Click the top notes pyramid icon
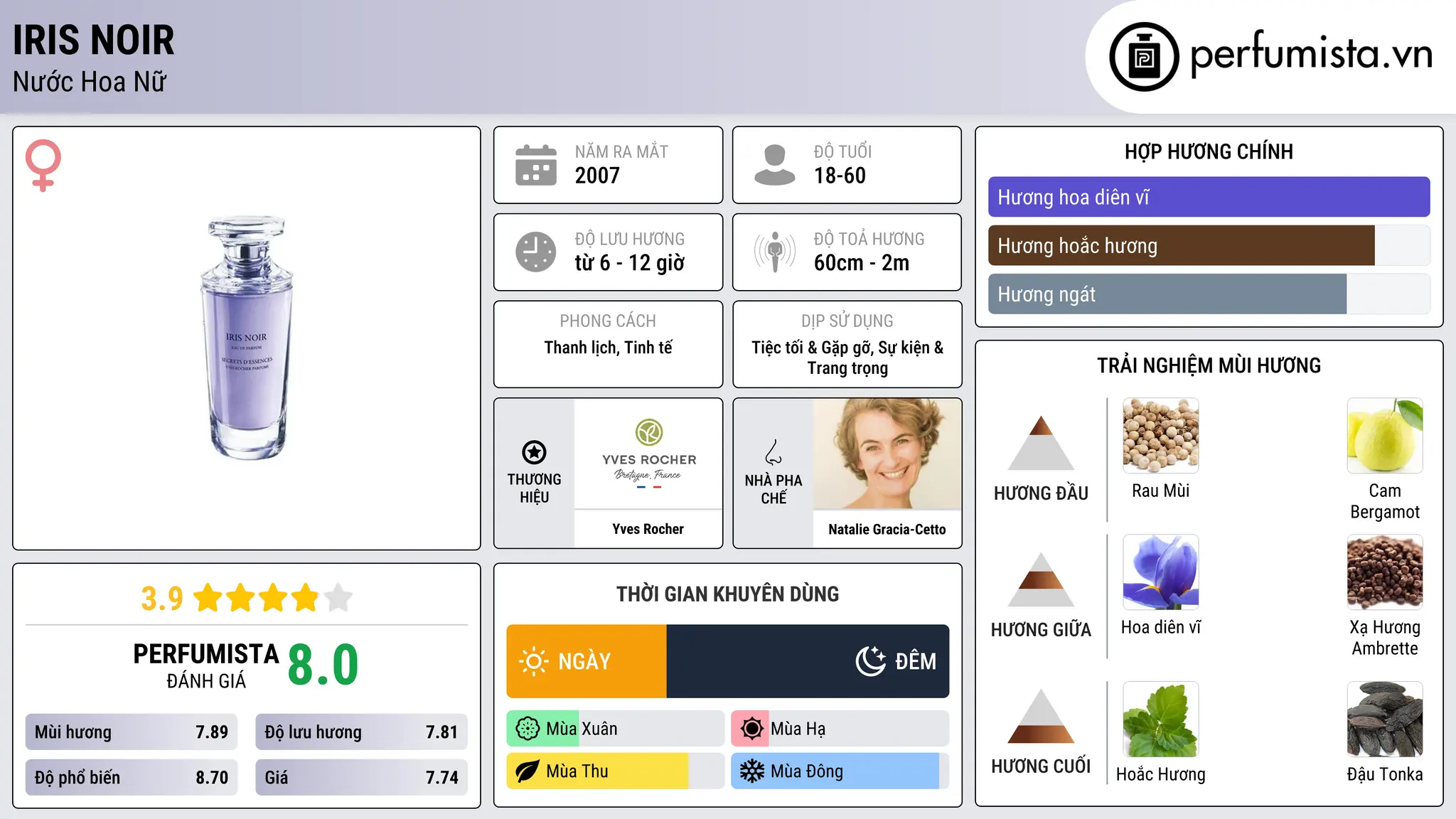Viewport: 1456px width, 819px height. pyautogui.click(x=1041, y=443)
